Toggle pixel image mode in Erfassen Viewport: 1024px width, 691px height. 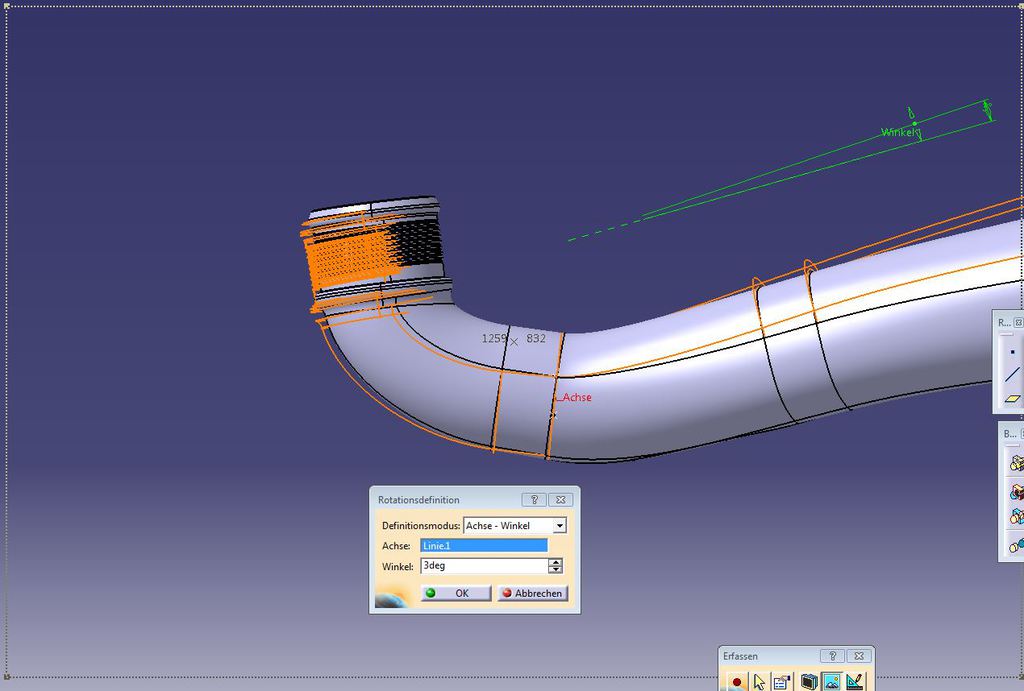831,682
